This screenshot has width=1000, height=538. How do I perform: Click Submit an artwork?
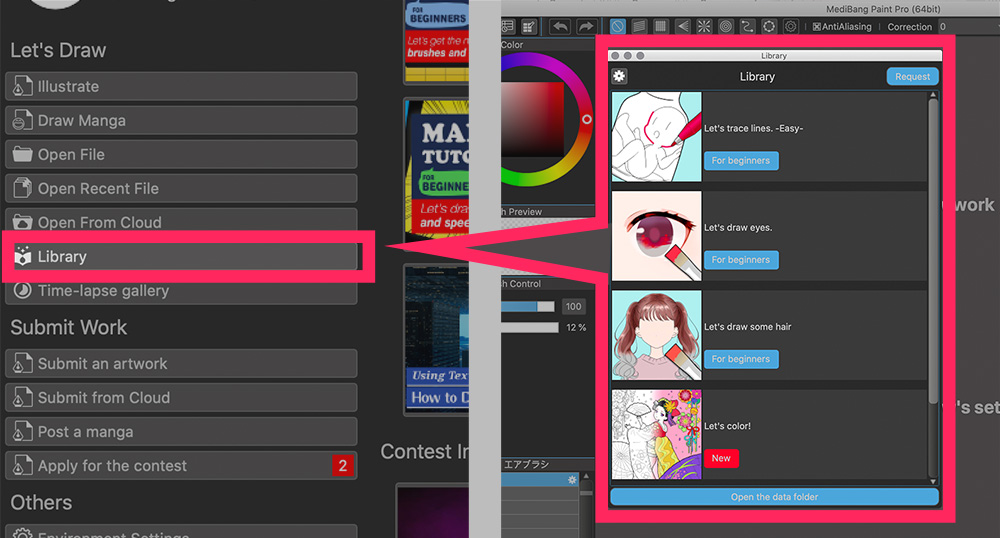[181, 363]
